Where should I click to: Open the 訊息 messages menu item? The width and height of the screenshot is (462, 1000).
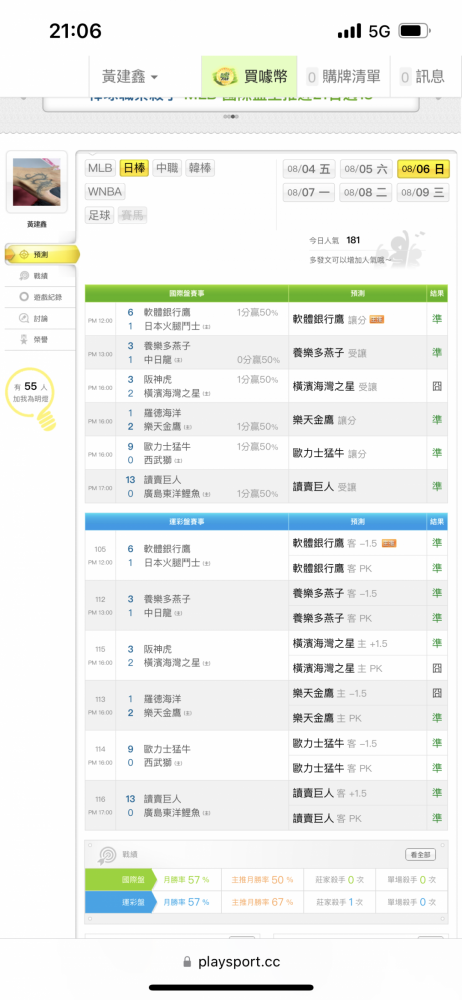[x=423, y=77]
